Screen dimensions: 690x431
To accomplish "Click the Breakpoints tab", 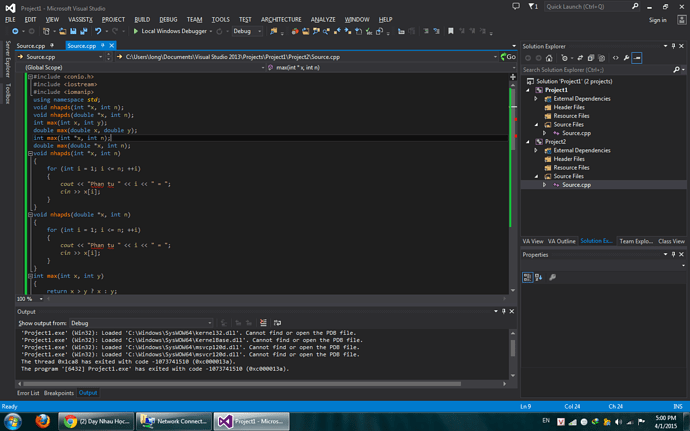I will click(x=59, y=393).
